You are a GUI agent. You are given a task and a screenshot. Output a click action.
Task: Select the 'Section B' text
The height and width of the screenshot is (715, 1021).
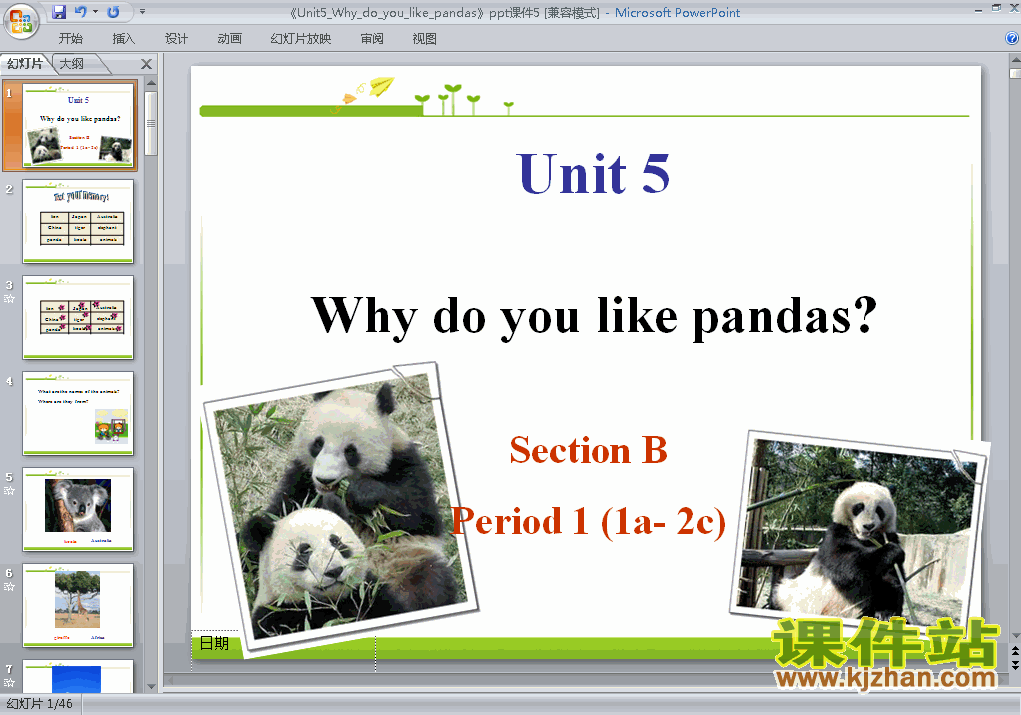[589, 450]
